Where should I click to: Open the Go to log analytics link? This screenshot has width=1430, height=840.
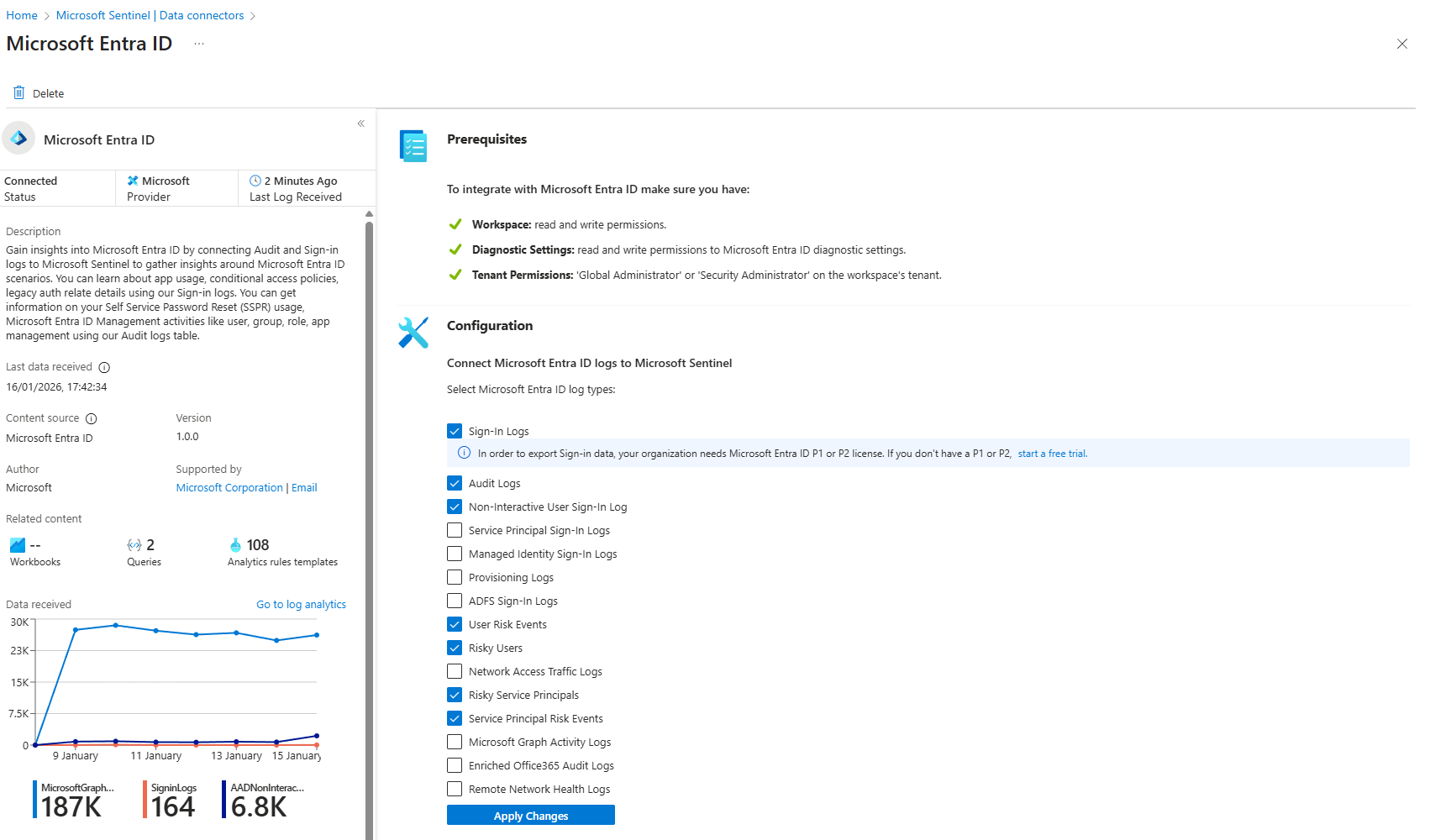point(301,604)
